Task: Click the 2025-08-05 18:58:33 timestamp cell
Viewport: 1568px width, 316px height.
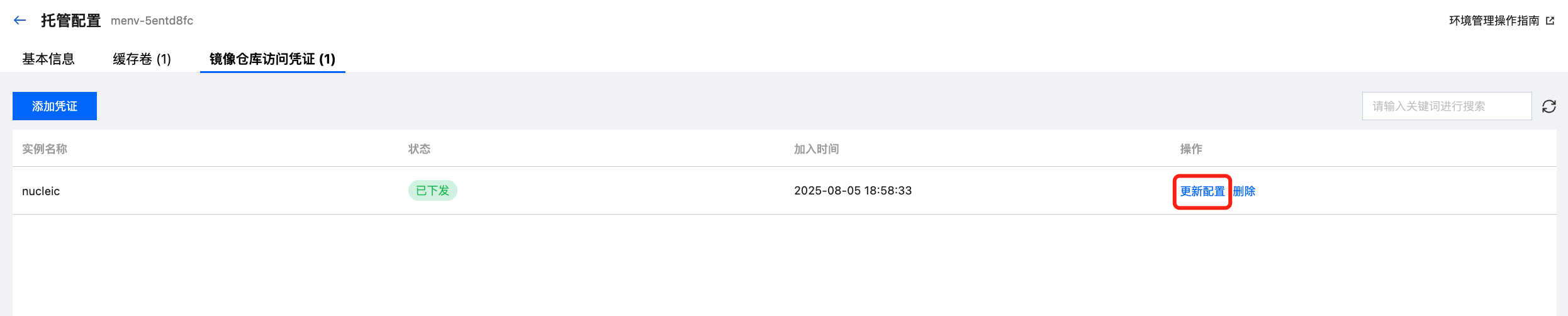Action: [853, 191]
